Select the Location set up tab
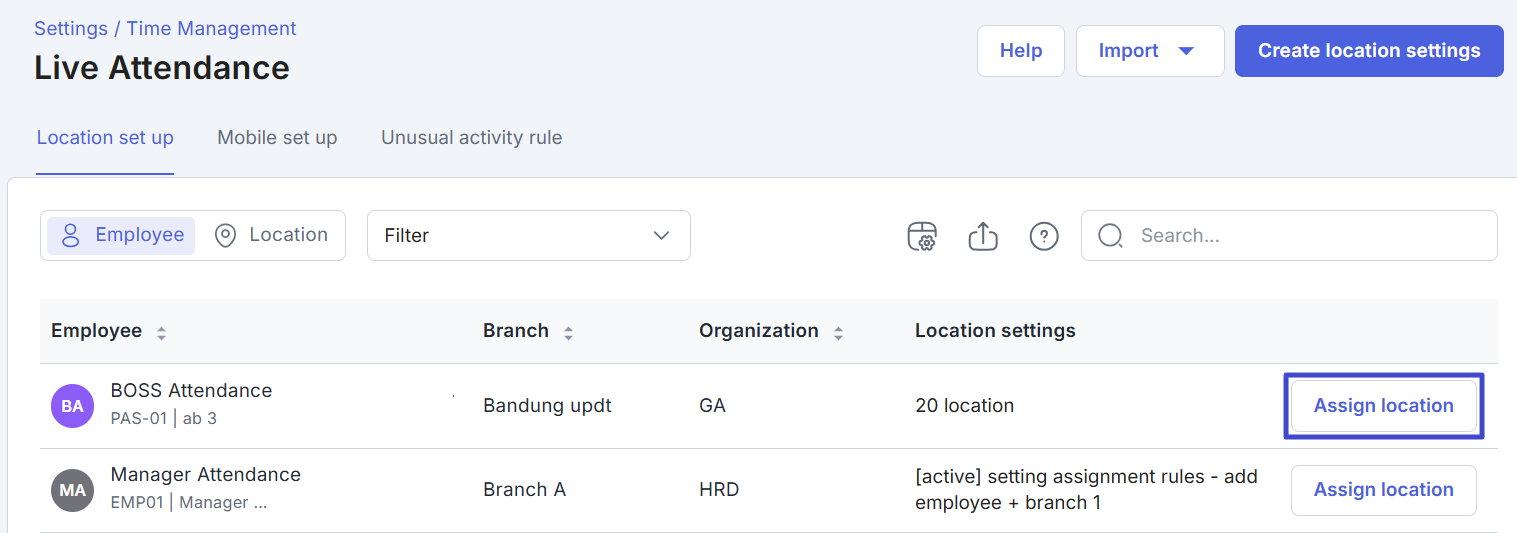Screen dimensions: 1517x533 click(105, 138)
